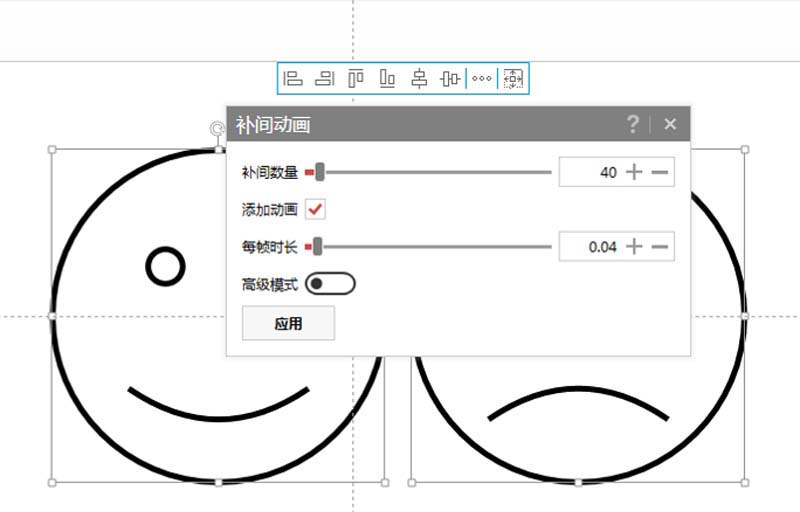Click the align top icon

tap(356, 79)
